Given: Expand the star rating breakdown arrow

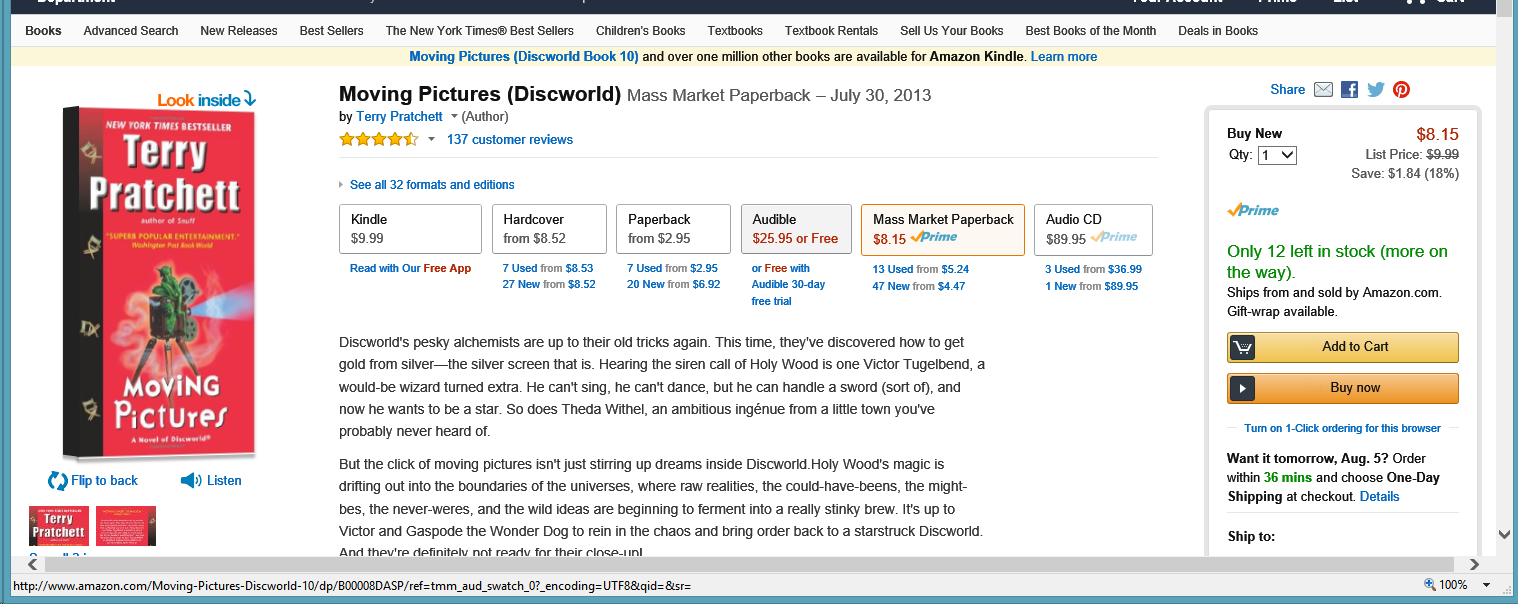Looking at the screenshot, I should [x=431, y=140].
